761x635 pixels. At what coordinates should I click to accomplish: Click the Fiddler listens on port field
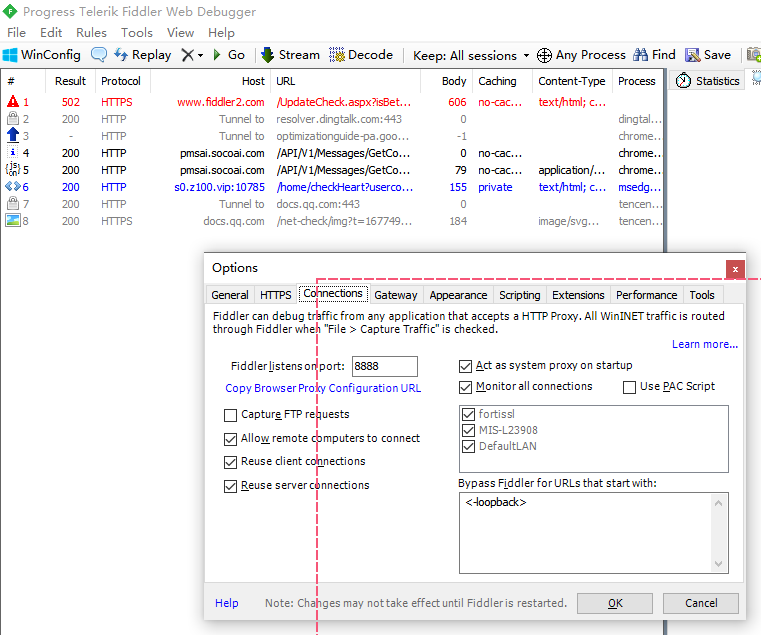[384, 366]
